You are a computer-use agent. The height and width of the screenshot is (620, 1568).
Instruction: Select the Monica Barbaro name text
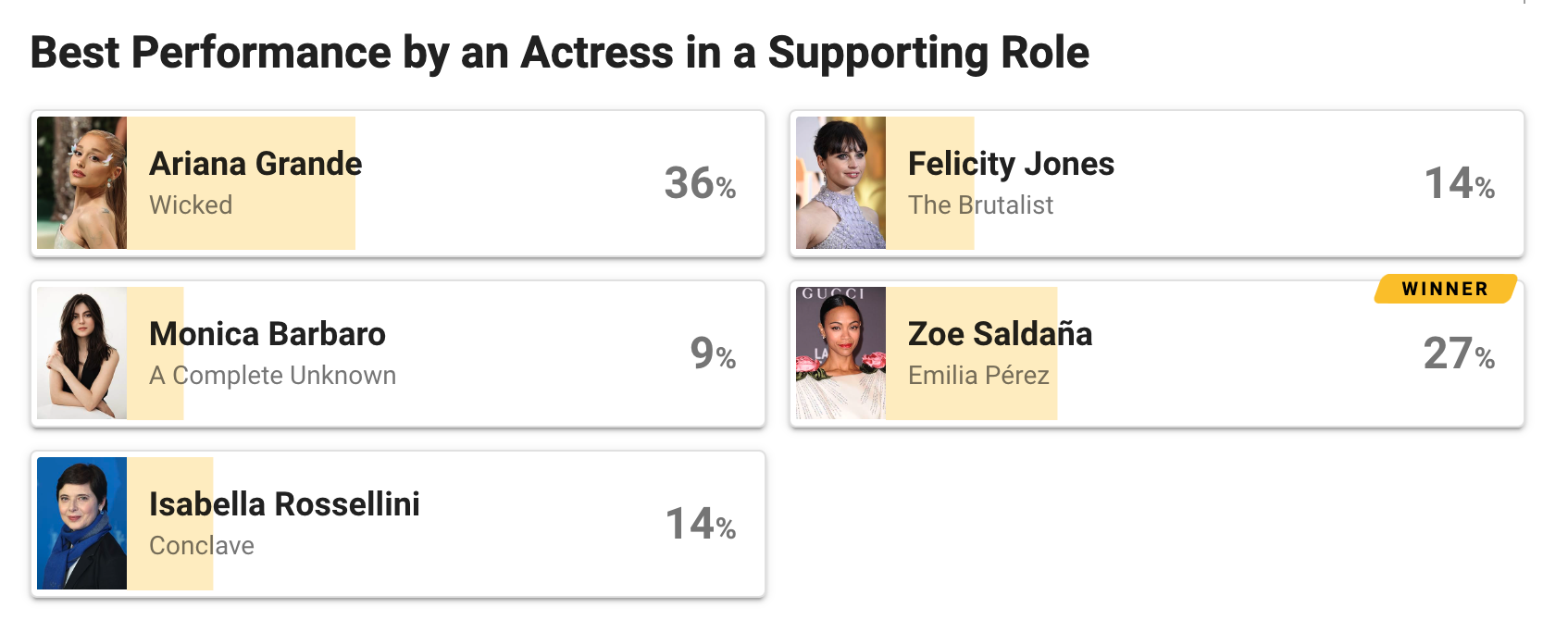tap(268, 334)
